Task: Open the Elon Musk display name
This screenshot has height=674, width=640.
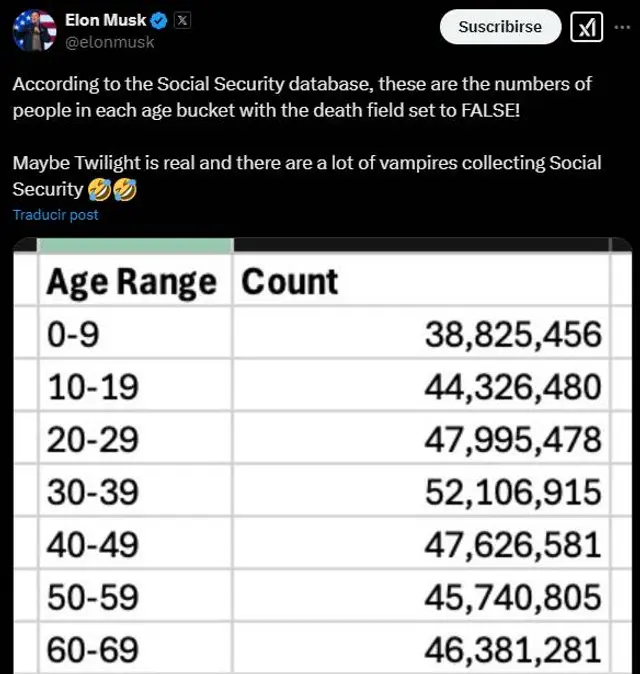Action: pyautogui.click(x=105, y=20)
